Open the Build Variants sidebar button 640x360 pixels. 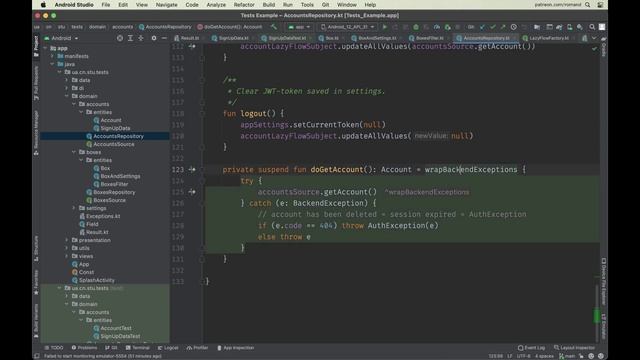tap(36, 321)
